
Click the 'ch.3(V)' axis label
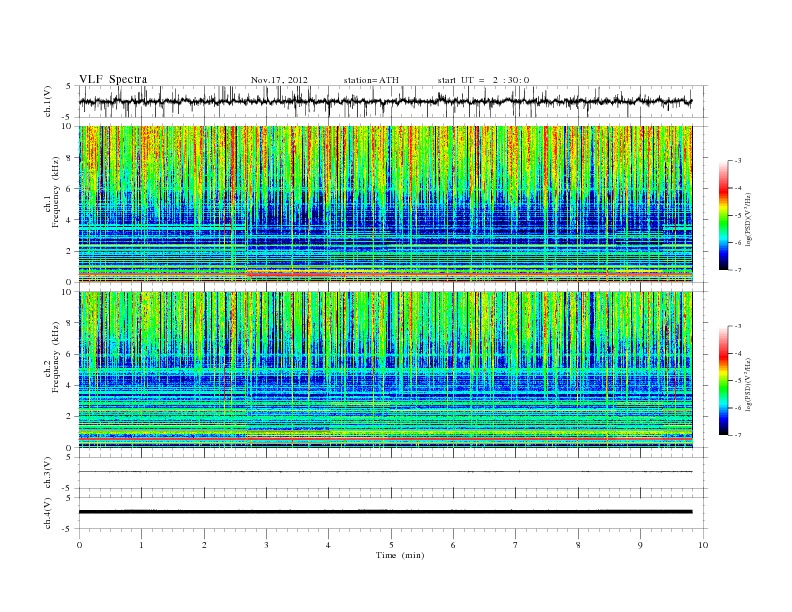[x=48, y=473]
